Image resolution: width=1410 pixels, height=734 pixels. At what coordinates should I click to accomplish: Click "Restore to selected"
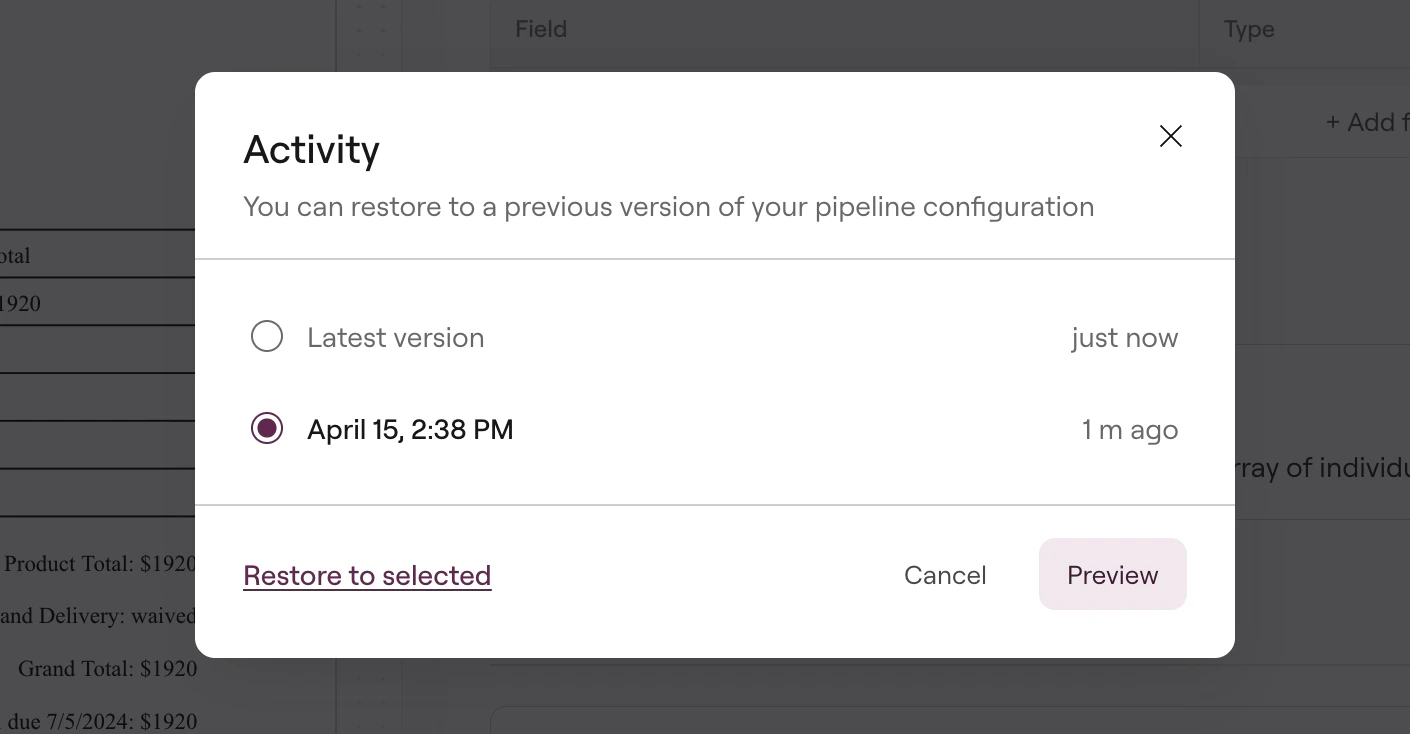pyautogui.click(x=367, y=575)
